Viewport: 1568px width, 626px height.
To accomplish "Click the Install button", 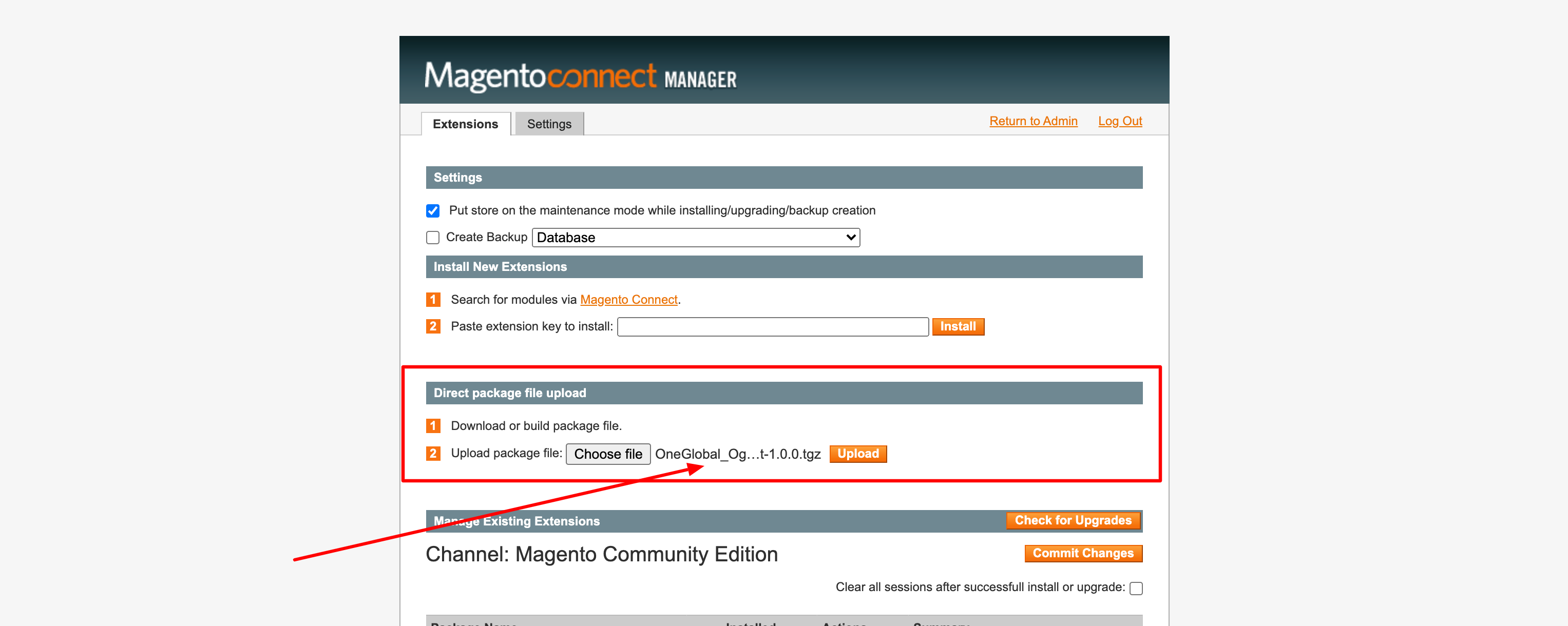I will click(958, 327).
